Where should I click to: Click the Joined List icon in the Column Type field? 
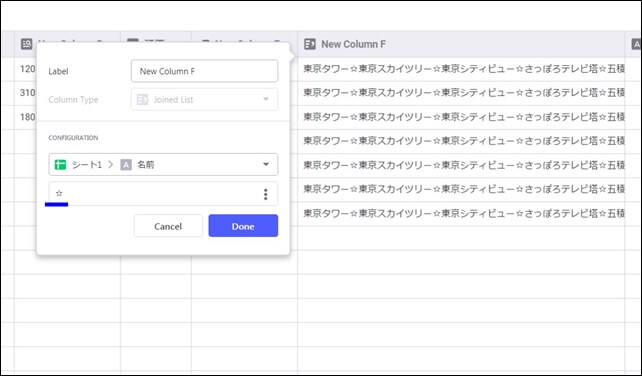pyautogui.click(x=142, y=100)
